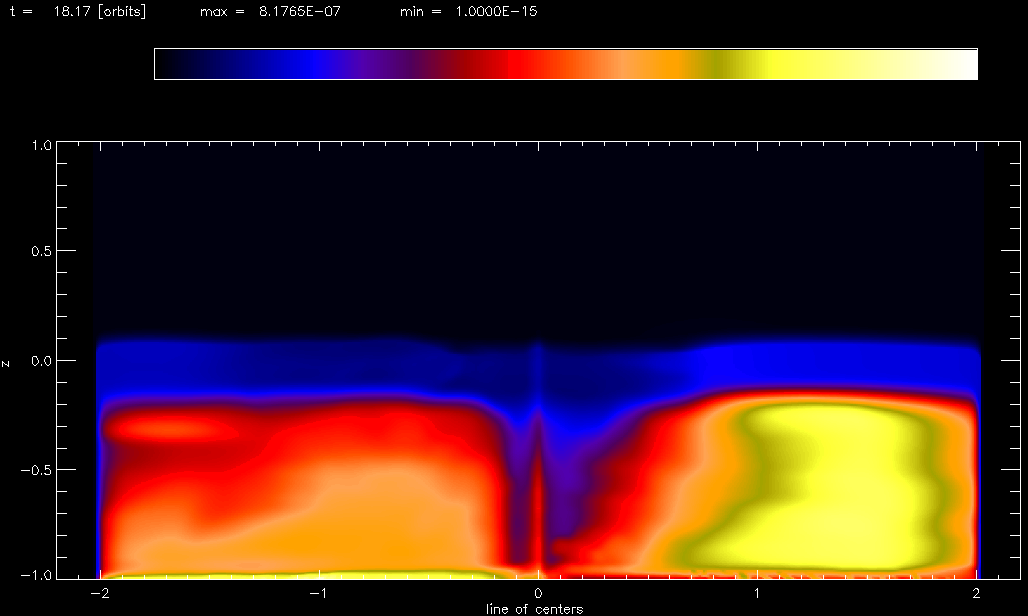
Task: Click the 1.0 tick label on the z axis
Action: 39,145
